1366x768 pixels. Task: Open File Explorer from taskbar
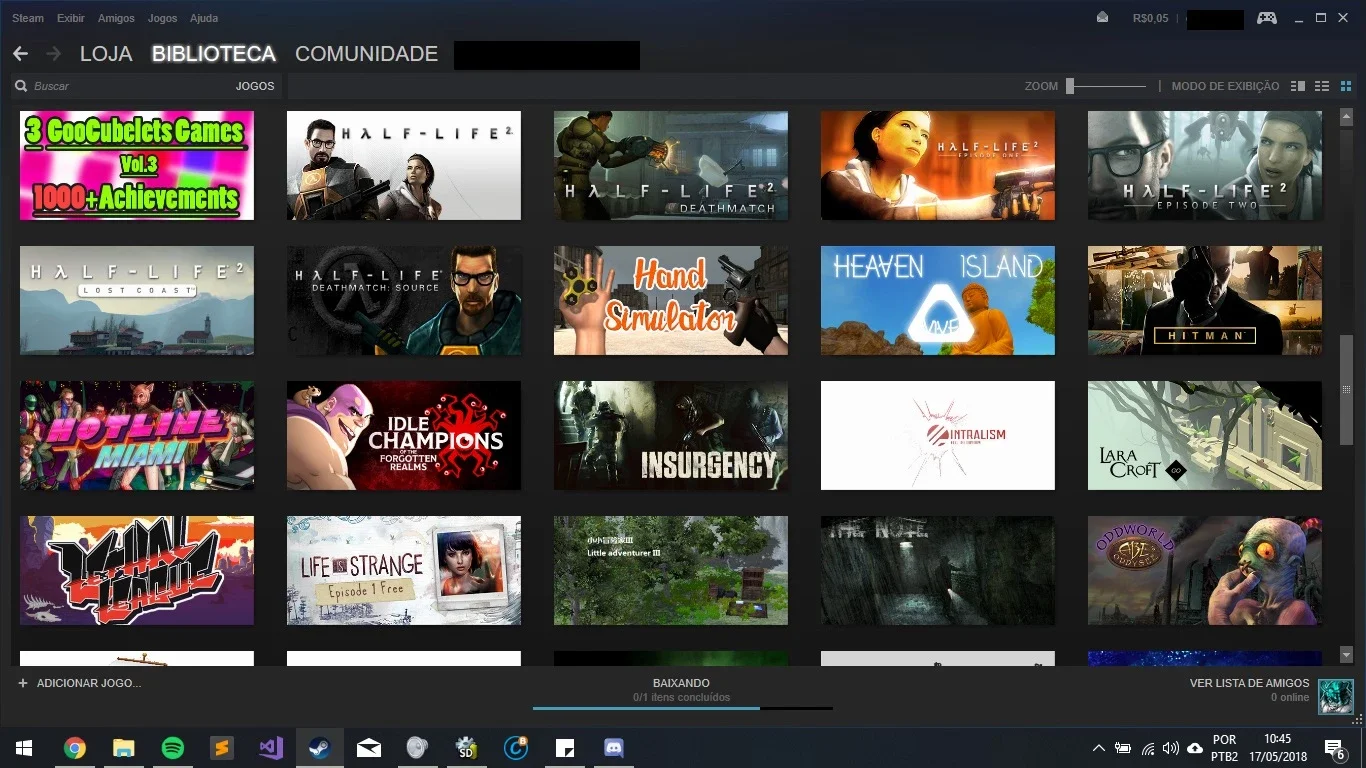click(x=123, y=747)
